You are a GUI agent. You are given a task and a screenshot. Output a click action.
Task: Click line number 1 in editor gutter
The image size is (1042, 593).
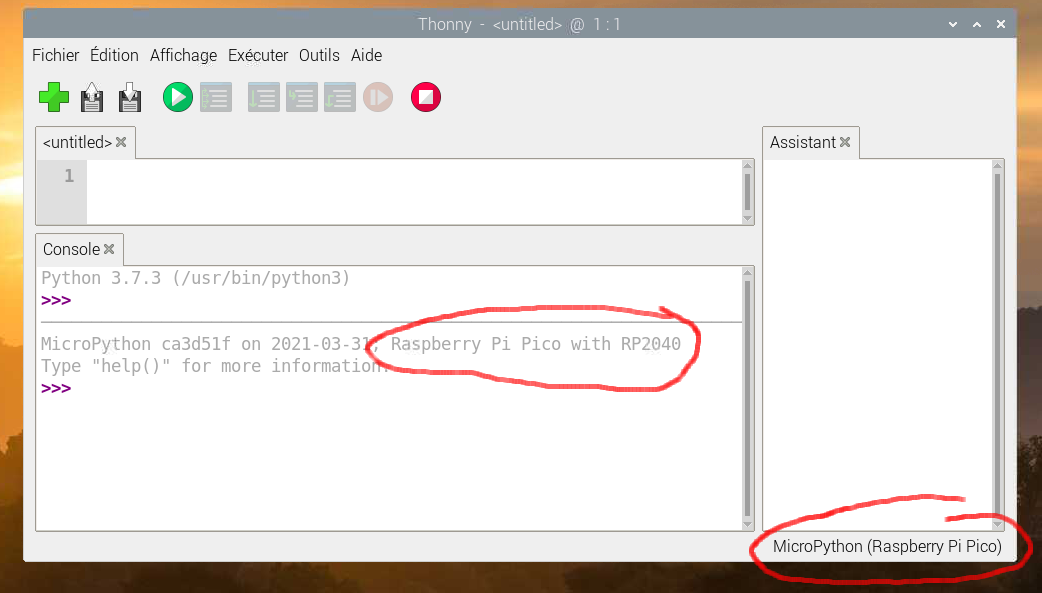69,176
